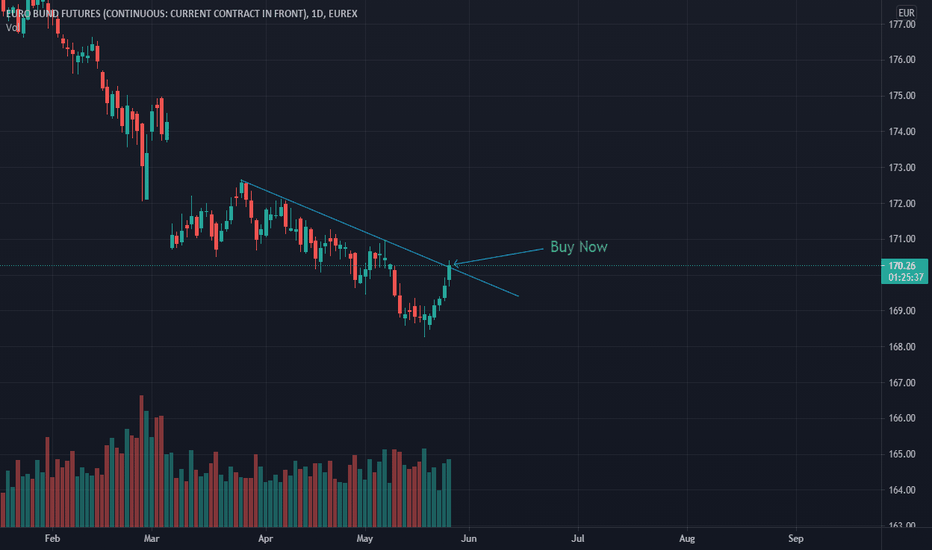
Task: Click the 177.00 price axis label
Action: 902,24
